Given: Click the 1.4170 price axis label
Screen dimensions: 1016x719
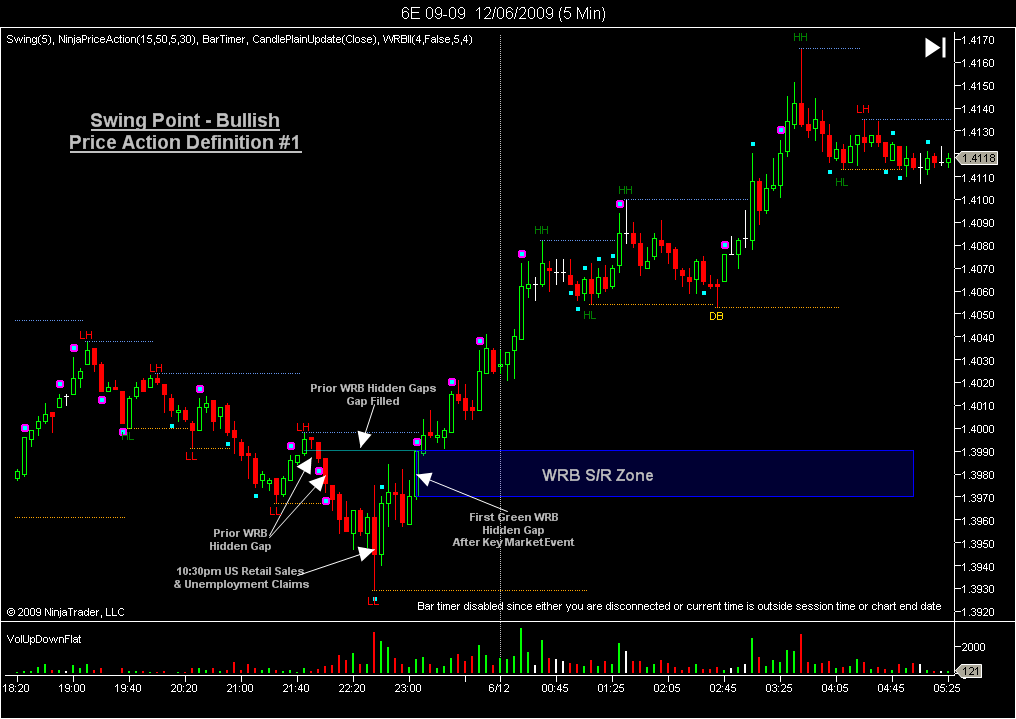Looking at the screenshot, I should click(979, 40).
